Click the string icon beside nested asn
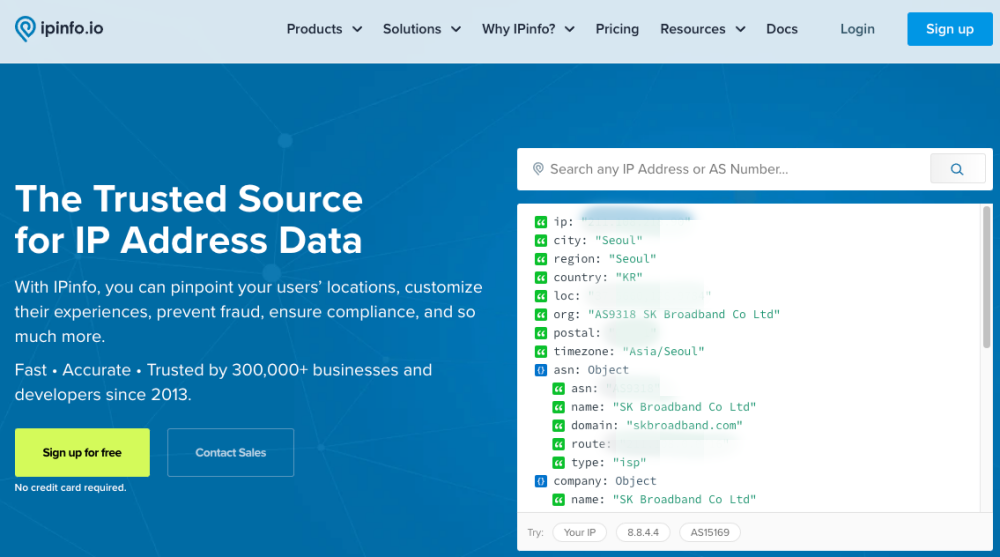 559,389
